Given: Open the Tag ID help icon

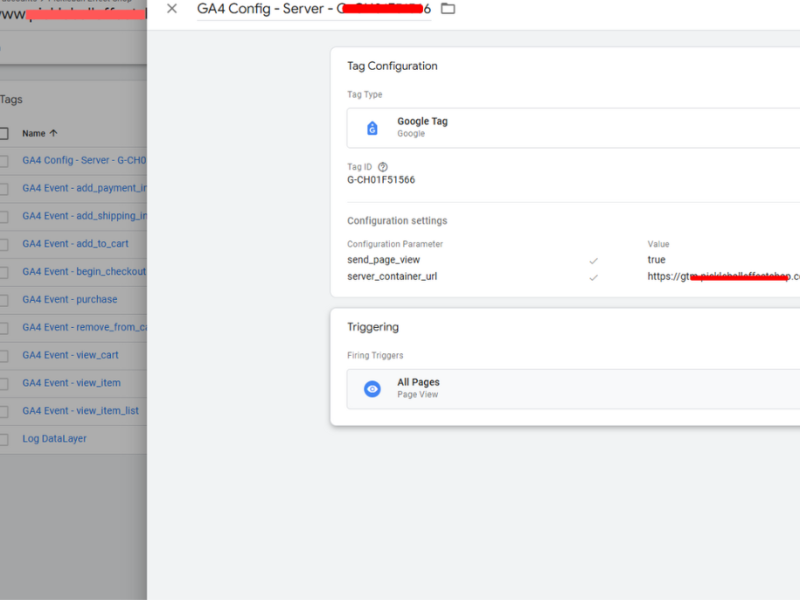Looking at the screenshot, I should (383, 167).
